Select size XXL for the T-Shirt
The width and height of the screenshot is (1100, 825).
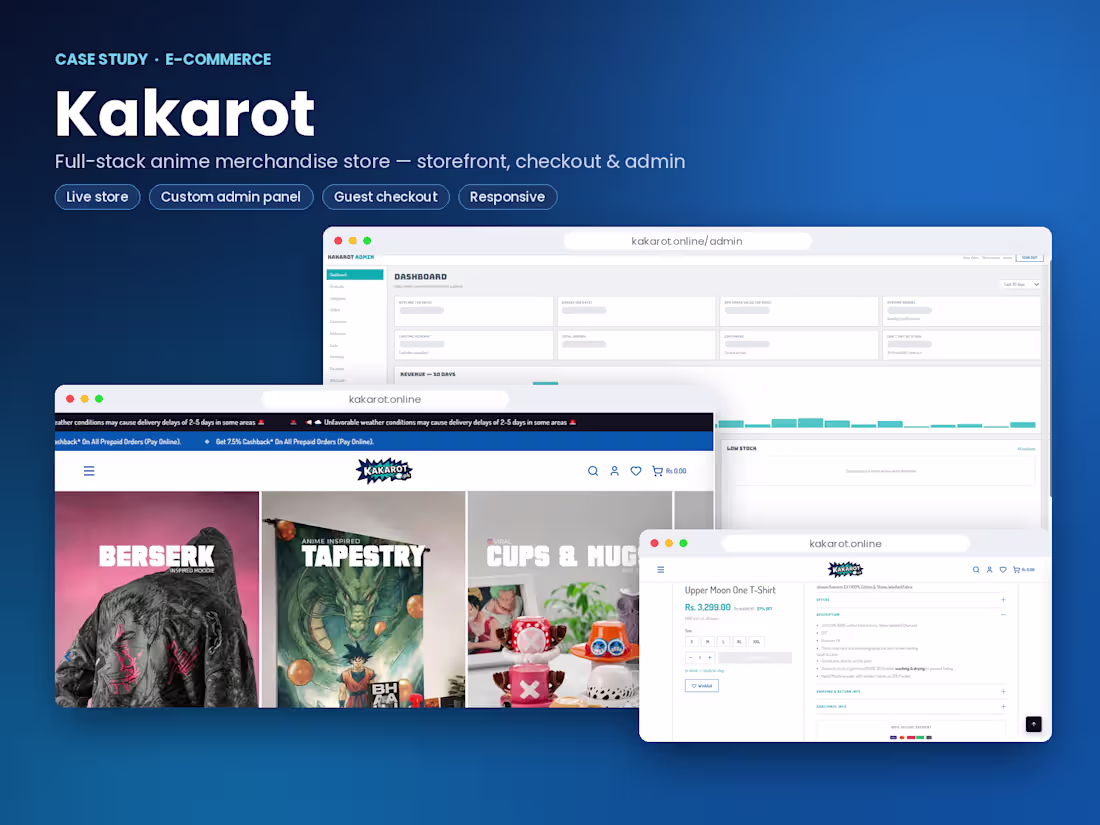coord(756,642)
